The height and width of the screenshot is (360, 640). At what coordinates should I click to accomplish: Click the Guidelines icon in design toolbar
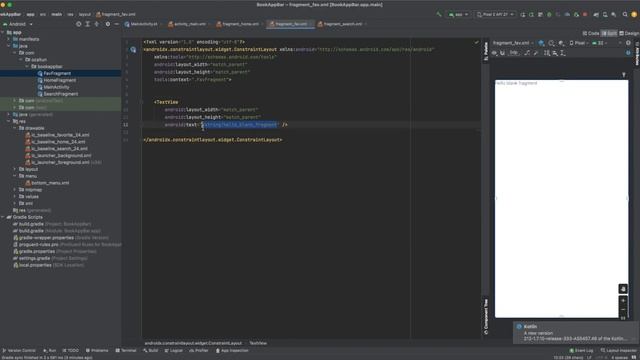click(563, 53)
